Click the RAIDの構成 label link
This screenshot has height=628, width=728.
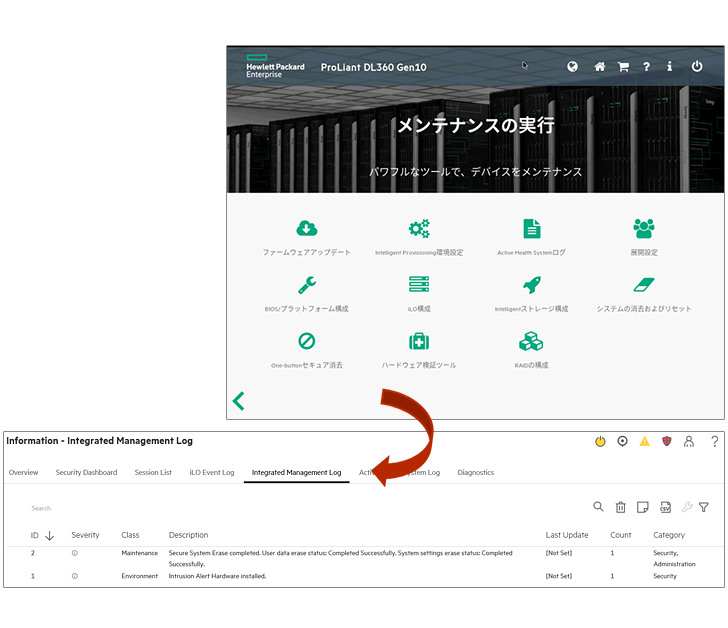(x=531, y=365)
